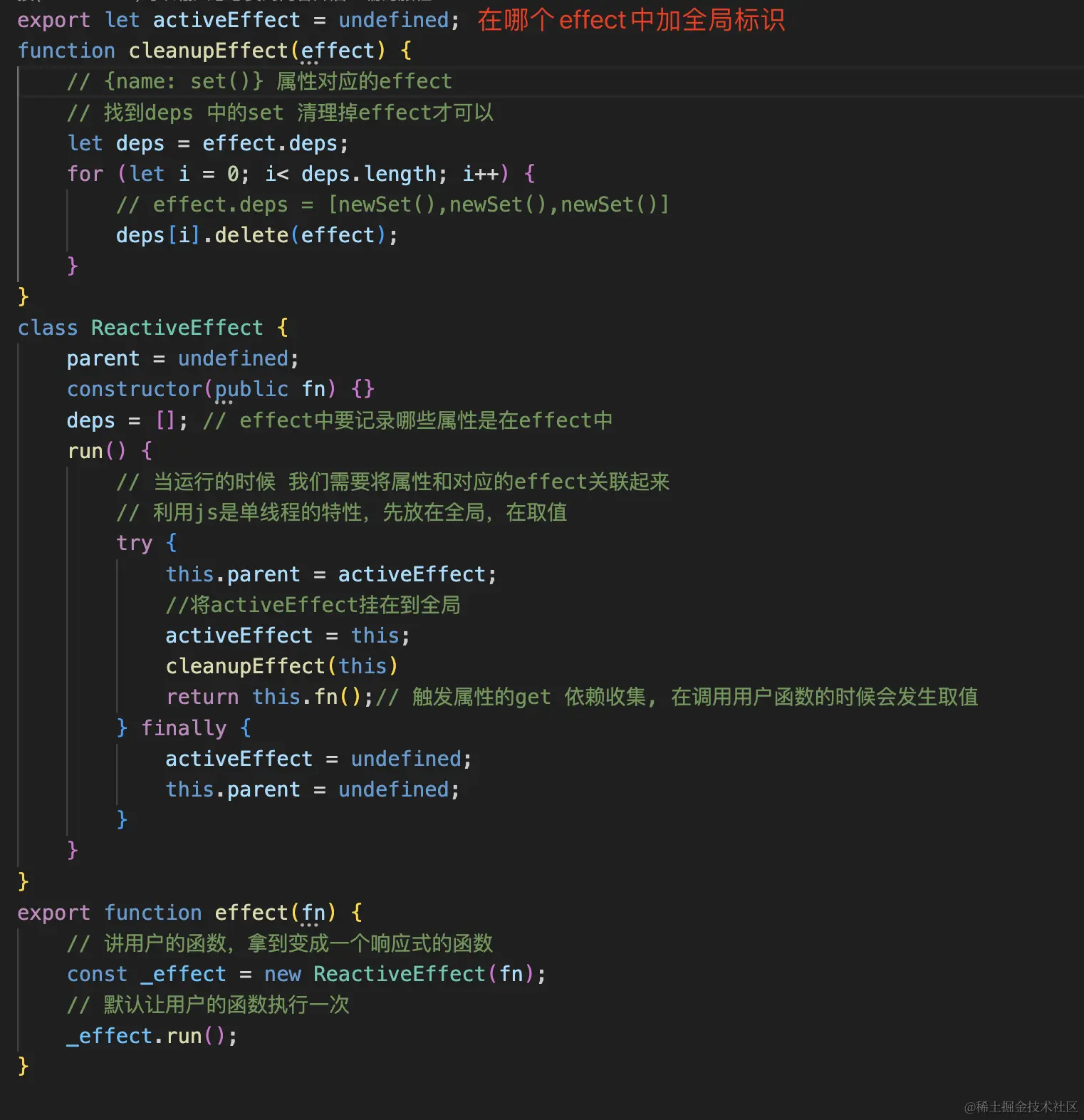Click the line '_effect.run();'
Screen dimensions: 1084x1120
coord(152,1036)
